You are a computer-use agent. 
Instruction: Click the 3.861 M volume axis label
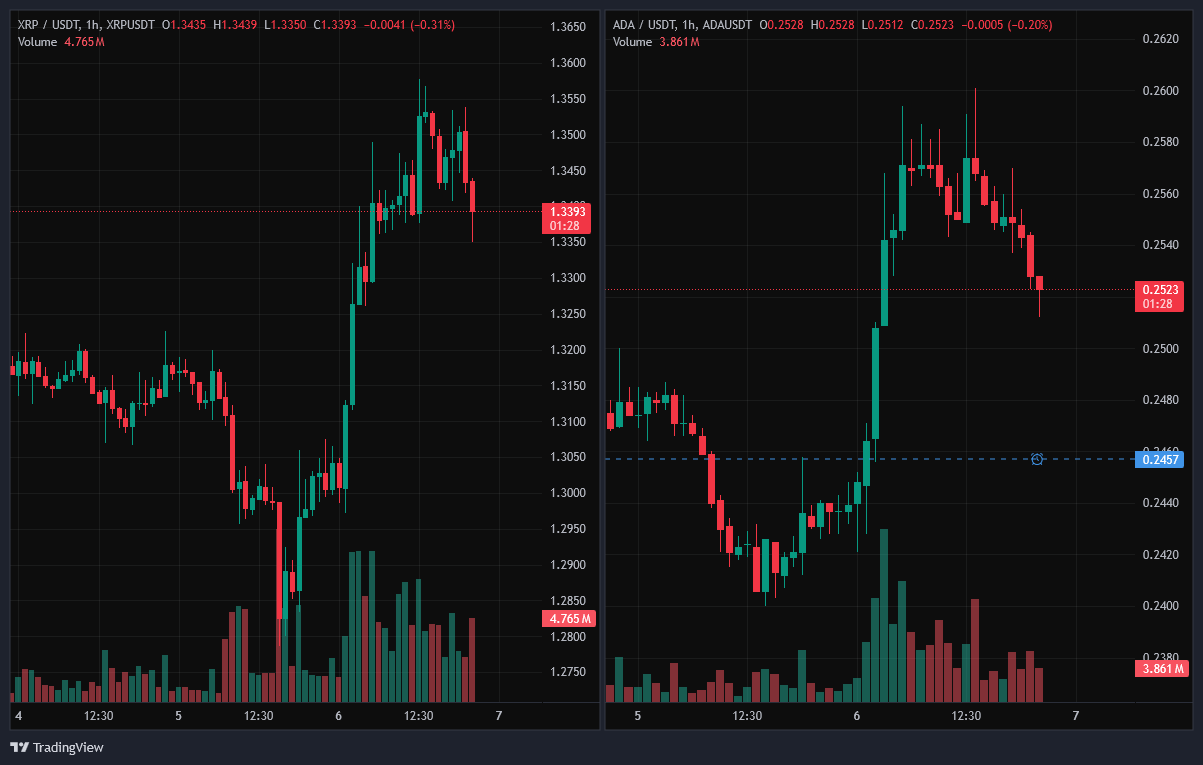[1160, 668]
